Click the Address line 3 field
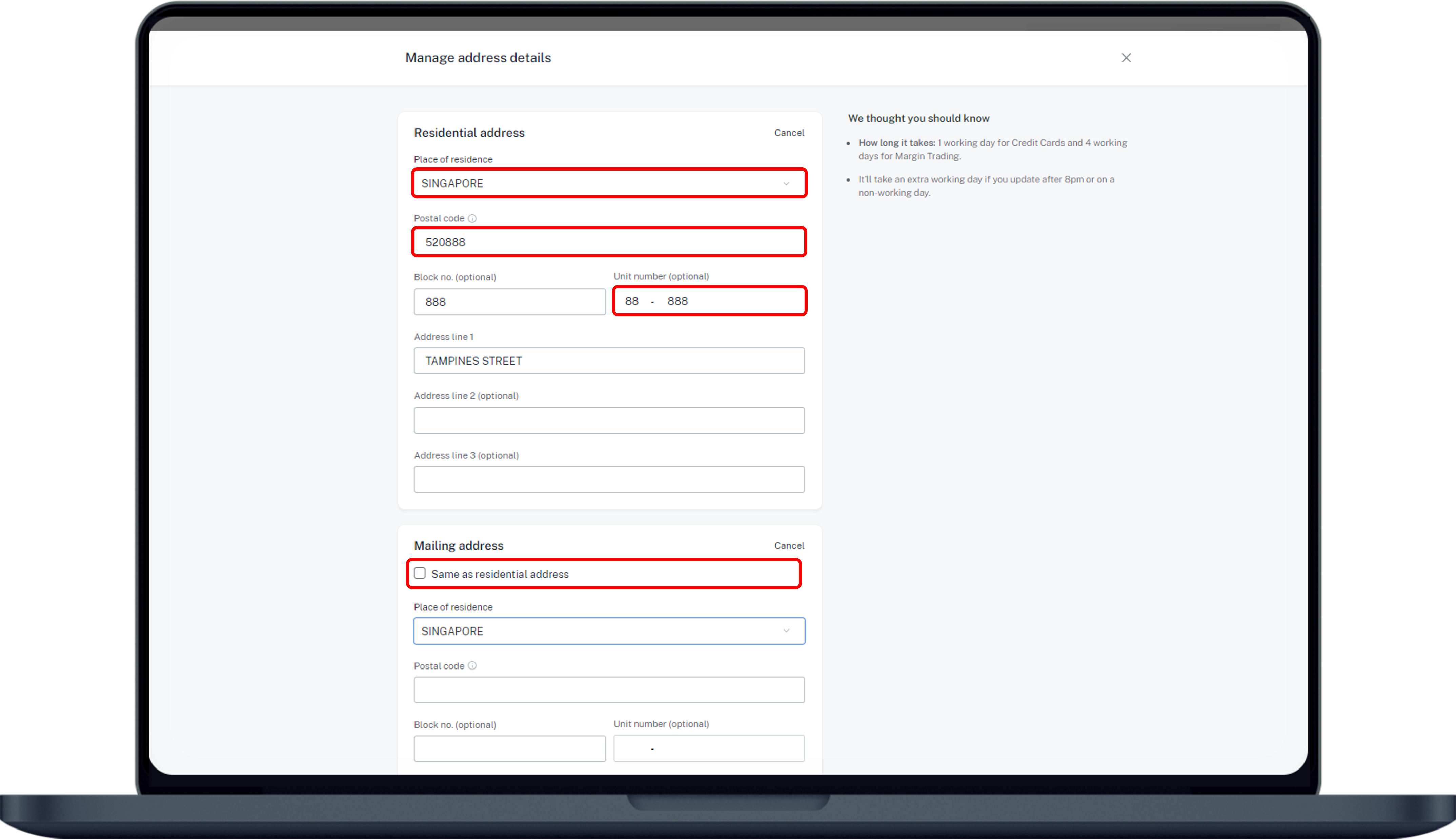Viewport: 1456px width, 839px height. [x=609, y=479]
